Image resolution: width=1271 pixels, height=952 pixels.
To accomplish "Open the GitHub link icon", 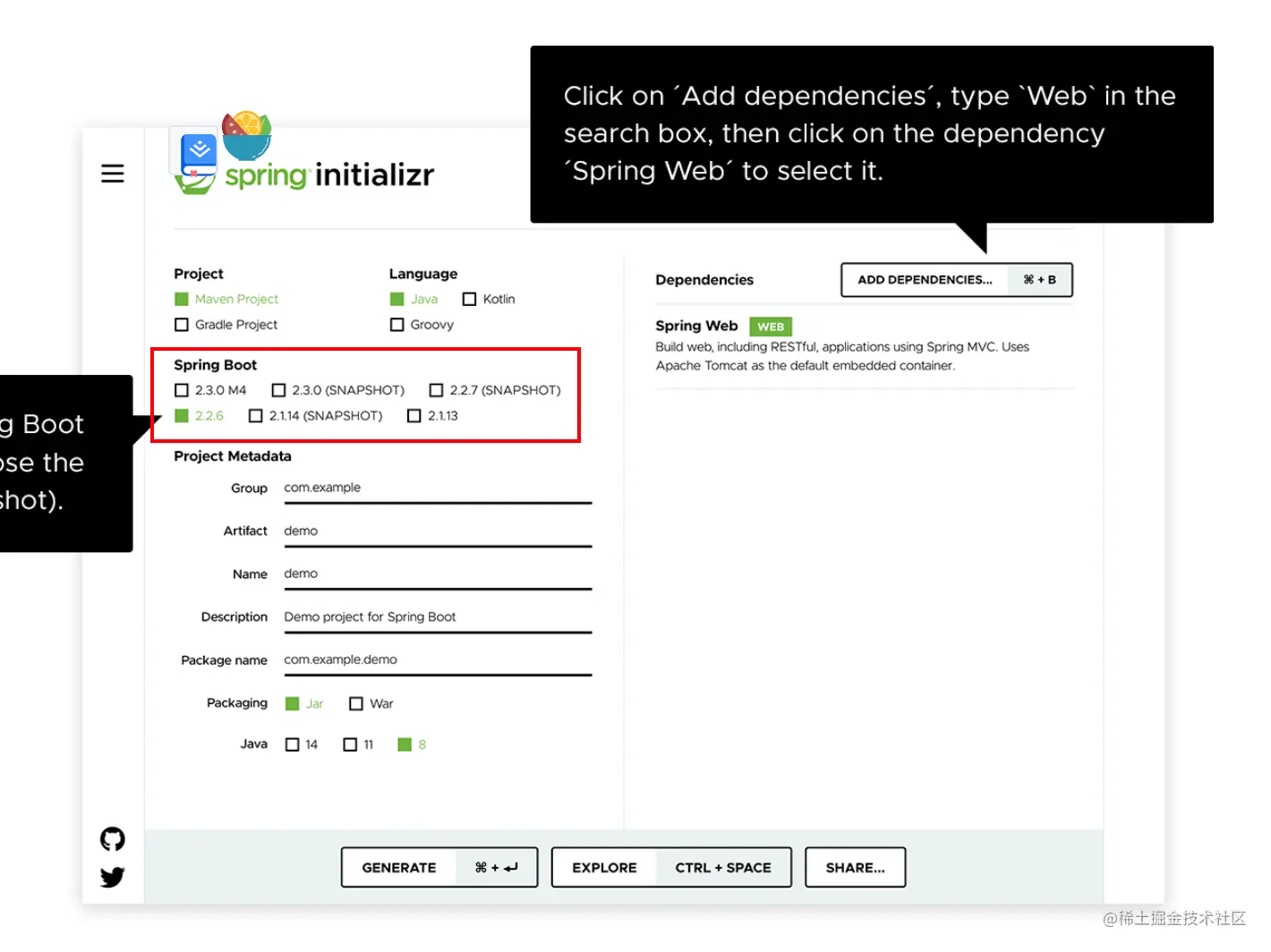I will (112, 839).
